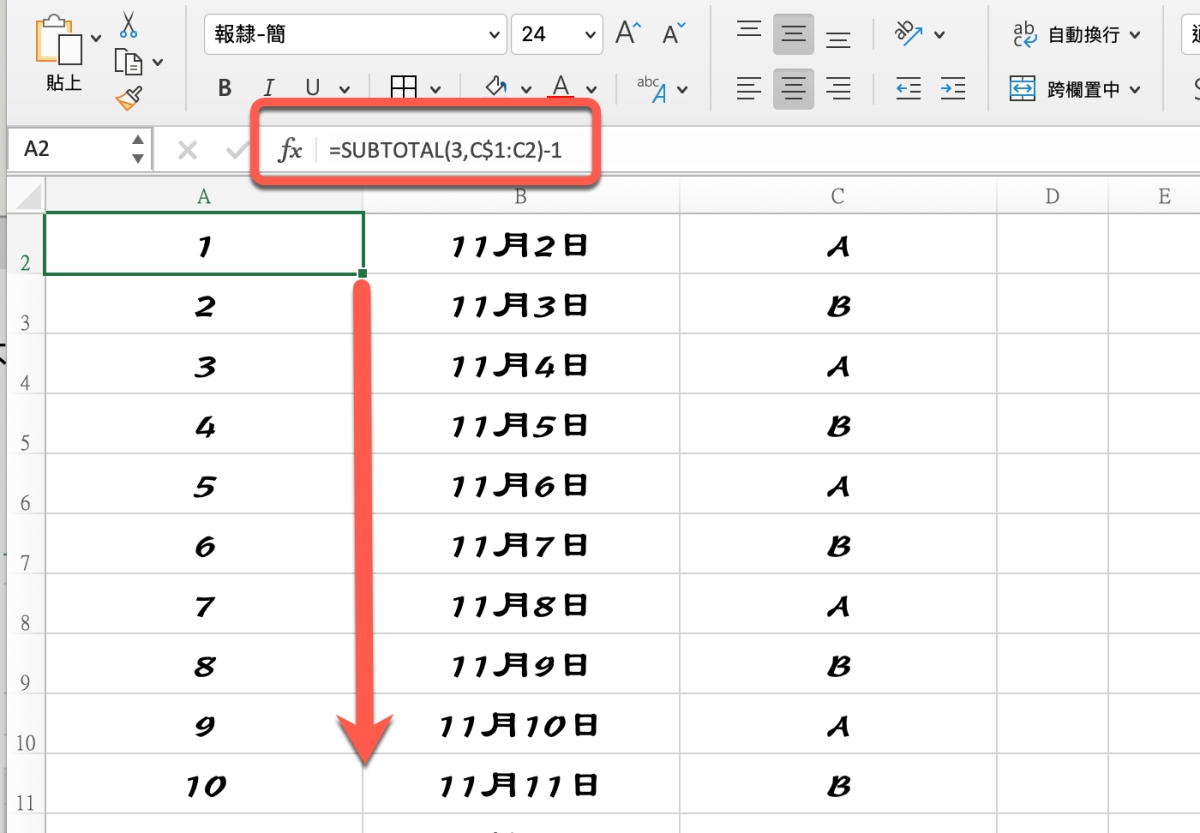The width and height of the screenshot is (1200, 833).
Task: Click the phonetic guide abc icon
Action: (x=652, y=88)
